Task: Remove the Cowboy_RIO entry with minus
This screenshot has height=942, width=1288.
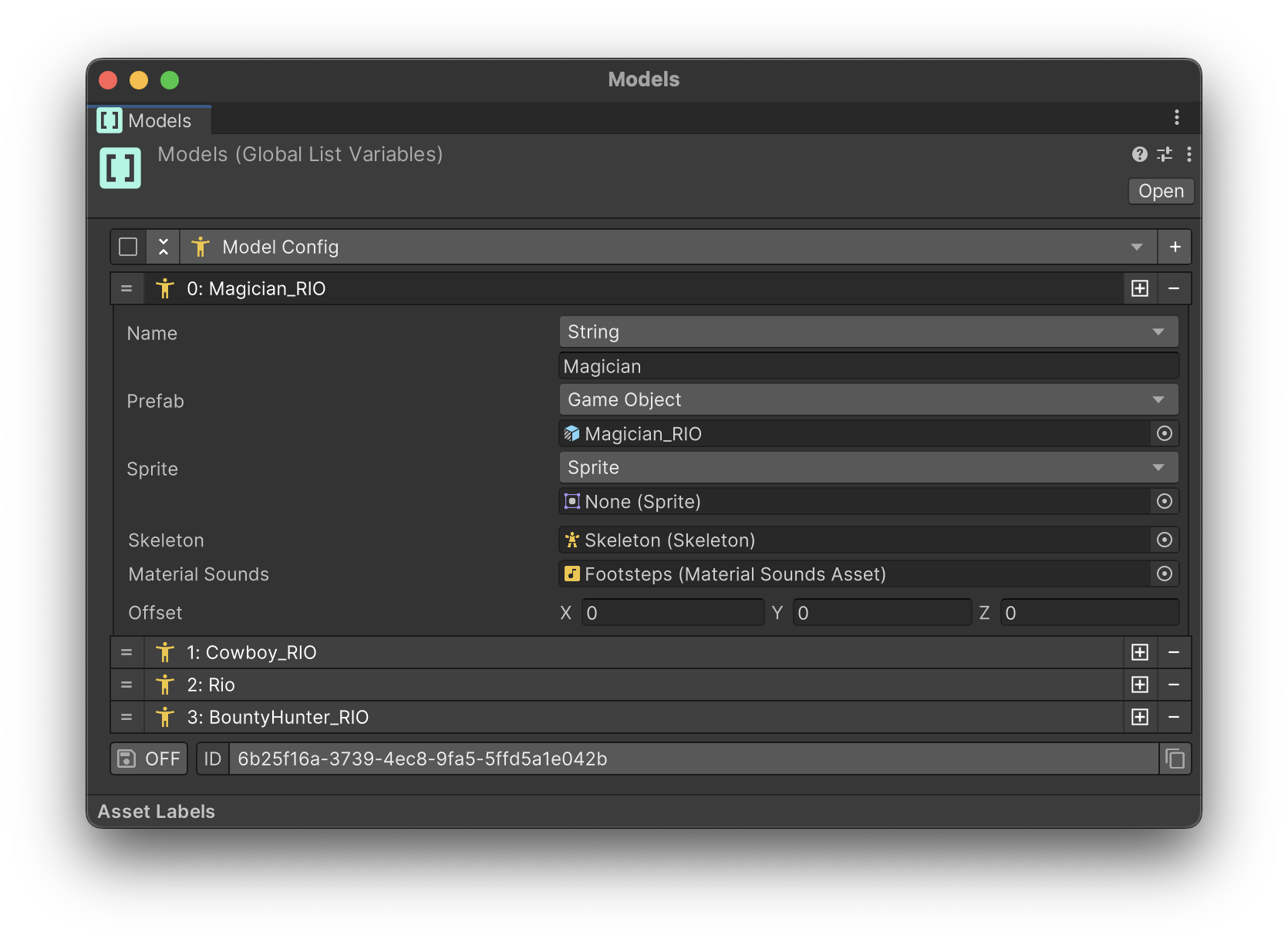Action: point(1173,652)
